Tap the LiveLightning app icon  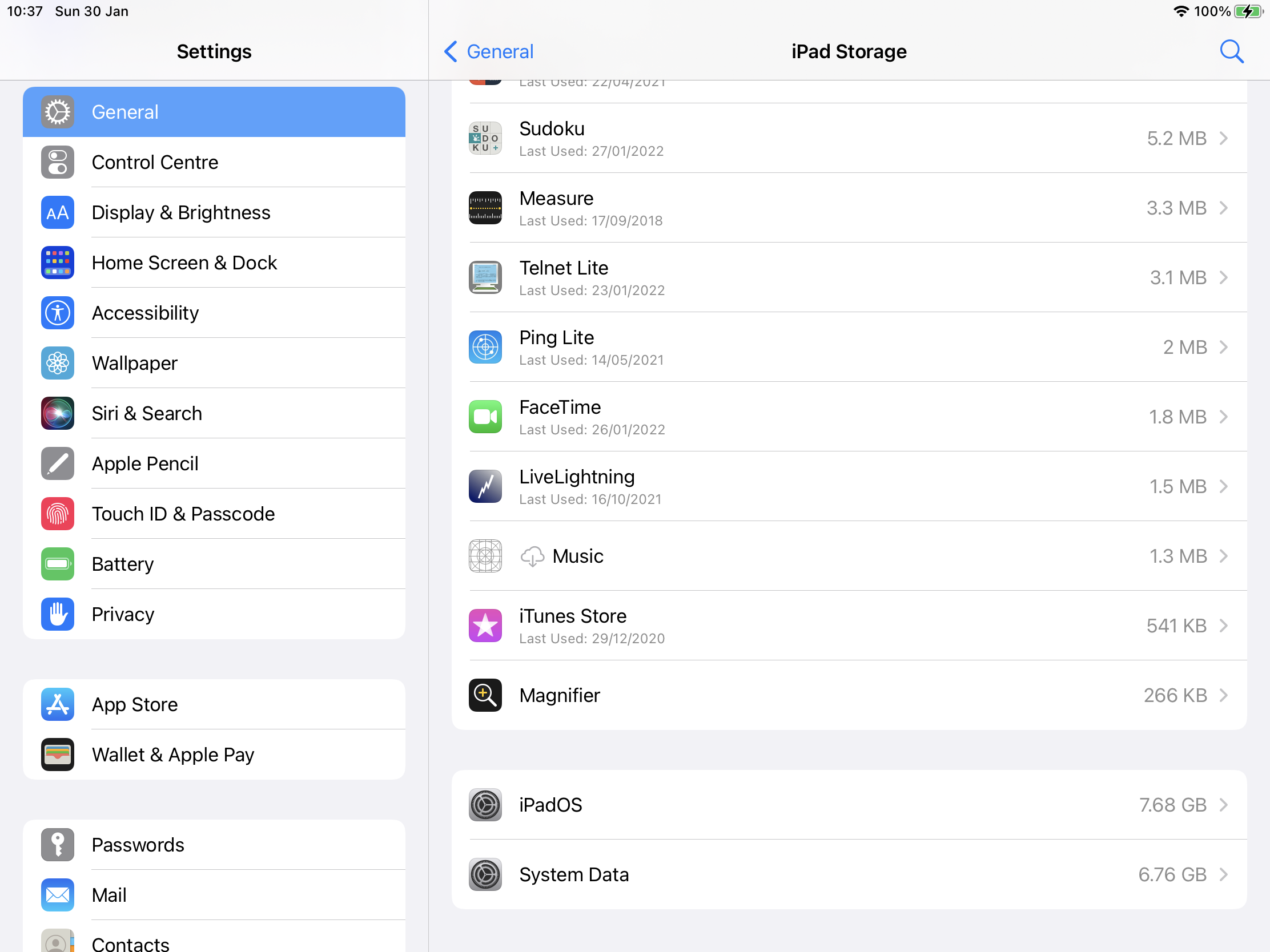point(485,487)
